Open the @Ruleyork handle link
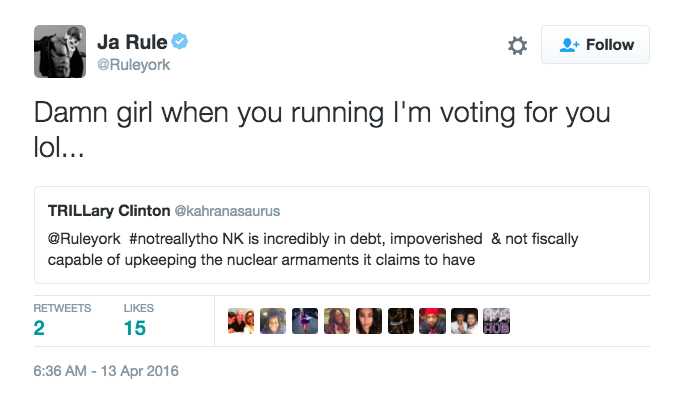 point(133,65)
